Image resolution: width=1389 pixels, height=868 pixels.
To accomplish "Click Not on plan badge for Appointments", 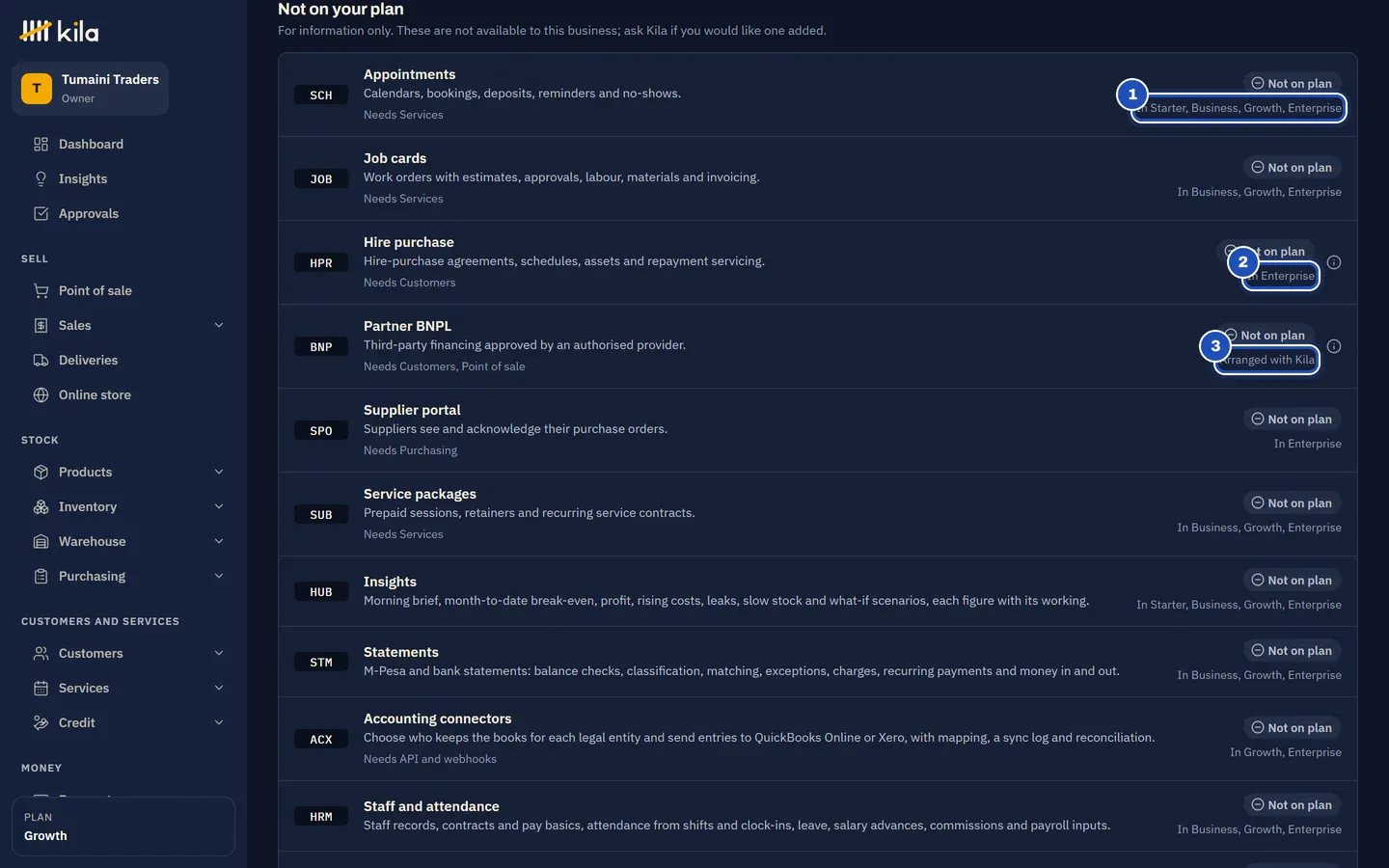I will point(1292,84).
